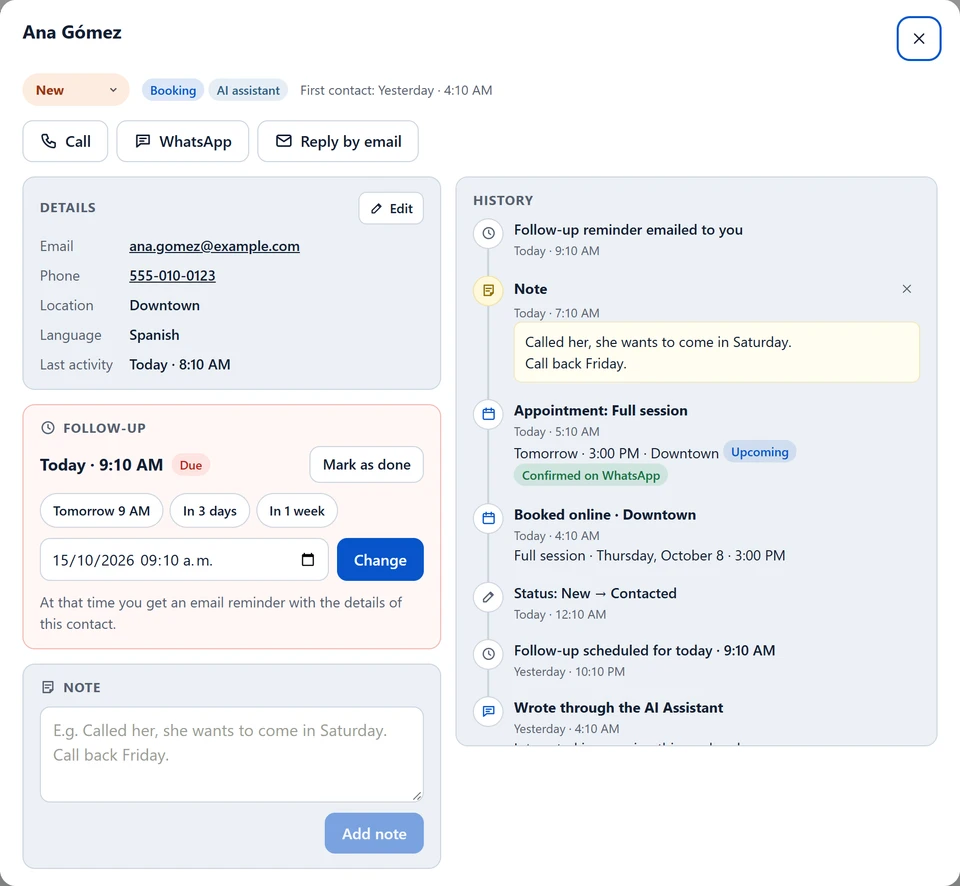960x886 pixels.
Task: Click the yellow note text box in history
Action: 716,353
